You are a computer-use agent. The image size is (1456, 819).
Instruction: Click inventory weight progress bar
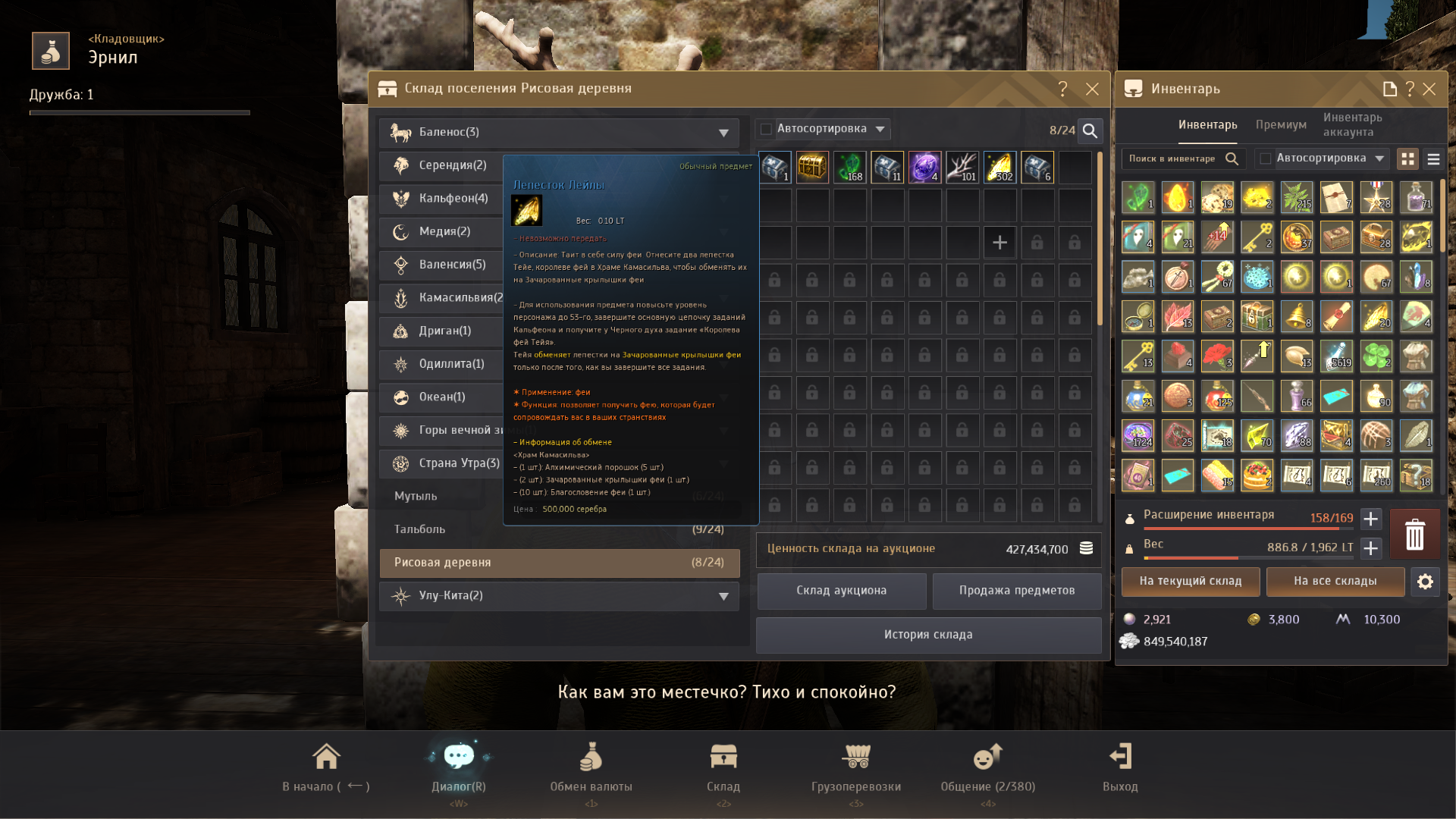coord(1248,558)
